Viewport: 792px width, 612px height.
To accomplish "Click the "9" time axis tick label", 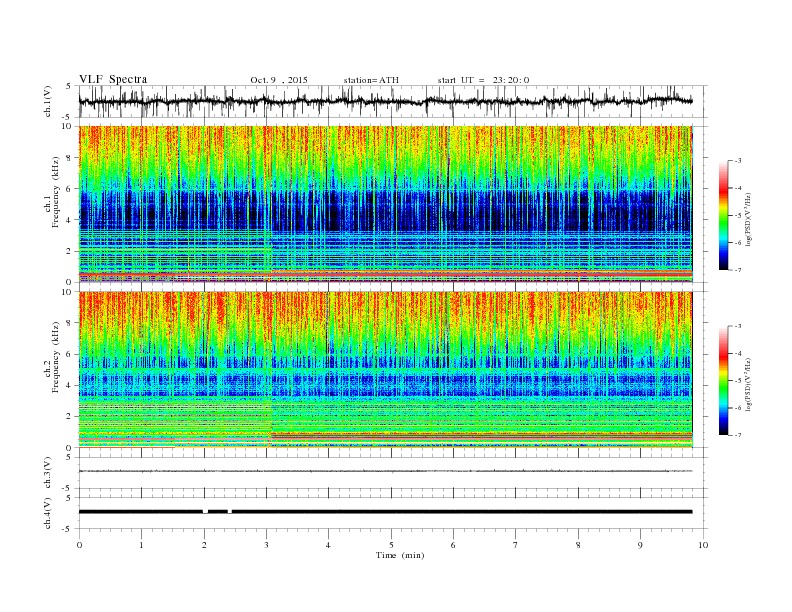I will click(640, 545).
